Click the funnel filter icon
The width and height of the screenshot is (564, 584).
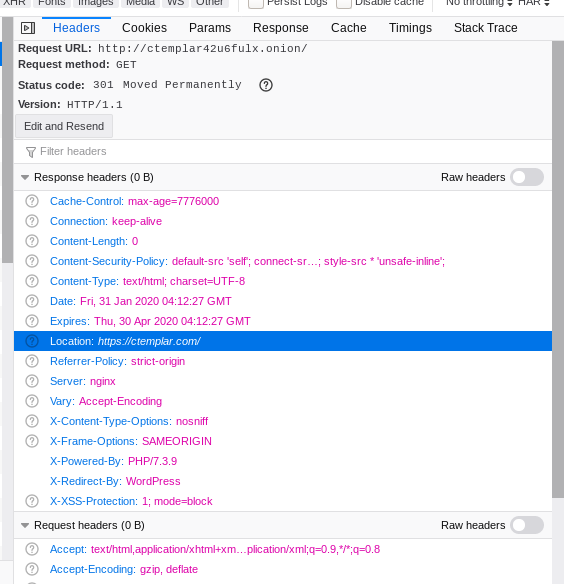pyautogui.click(x=31, y=152)
